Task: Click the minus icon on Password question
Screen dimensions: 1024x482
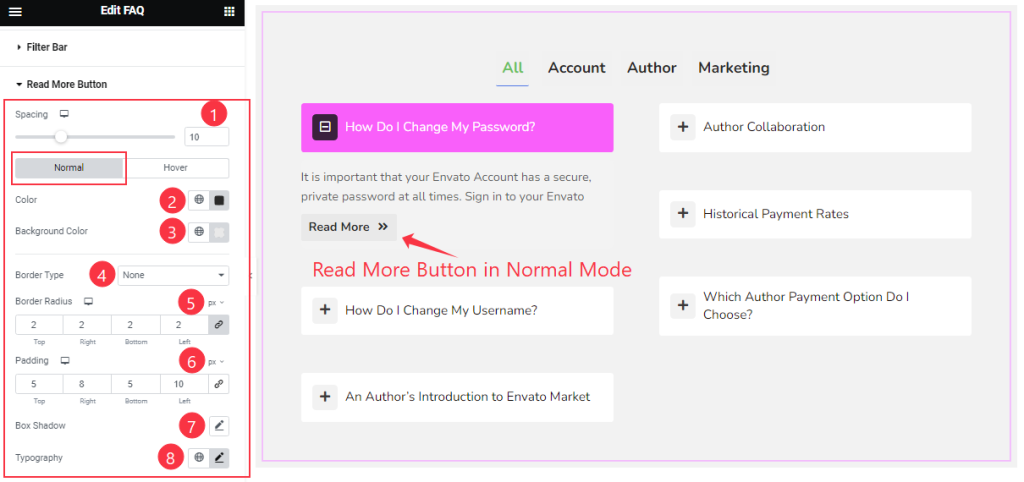Action: point(325,127)
